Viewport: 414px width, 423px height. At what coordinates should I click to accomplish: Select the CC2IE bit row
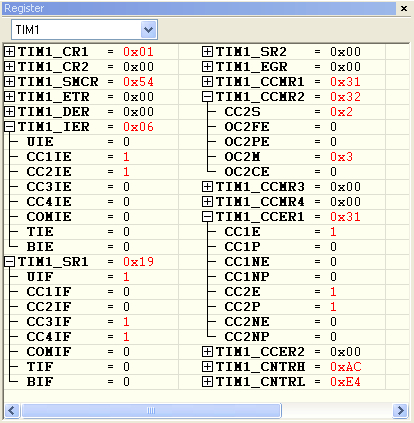(x=91, y=172)
